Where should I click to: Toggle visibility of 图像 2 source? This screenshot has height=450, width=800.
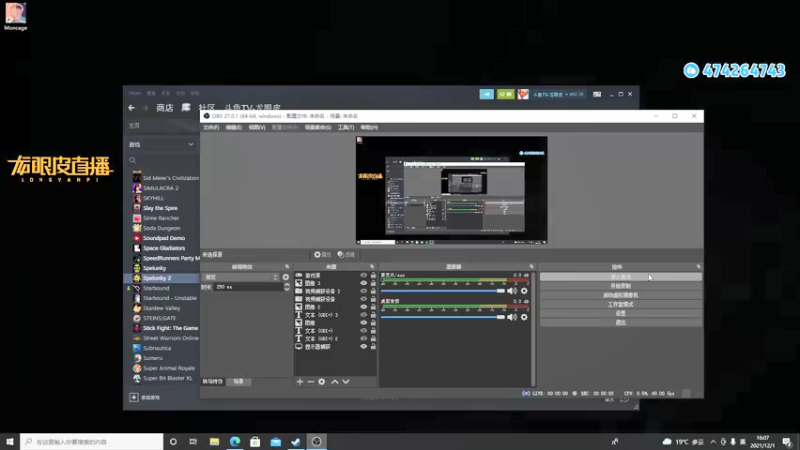pos(364,307)
